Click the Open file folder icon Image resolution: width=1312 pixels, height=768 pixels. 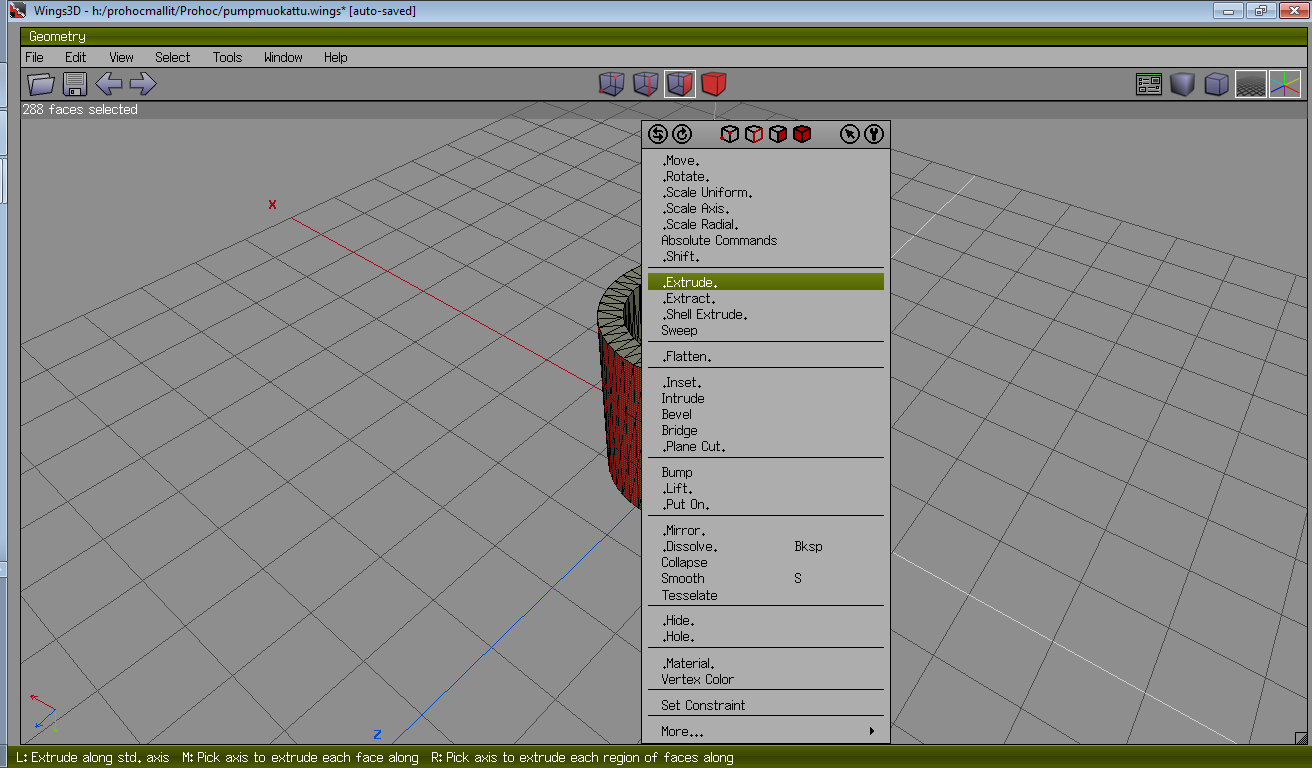(41, 84)
